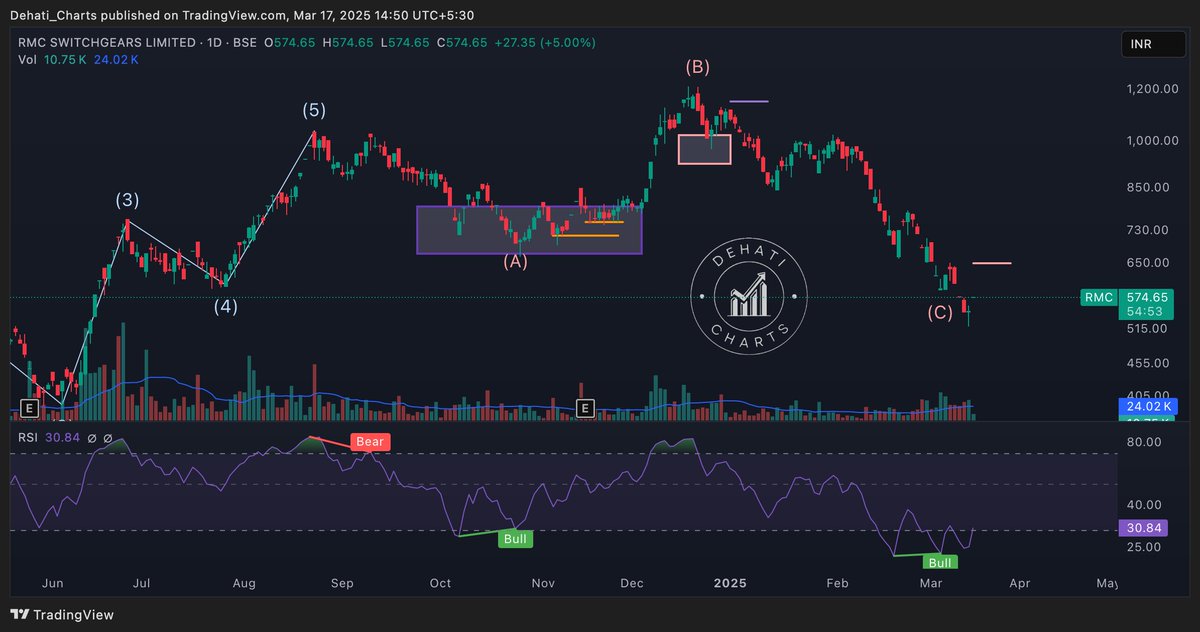
Task: Click the Jun label on the time axis
Action: click(54, 582)
